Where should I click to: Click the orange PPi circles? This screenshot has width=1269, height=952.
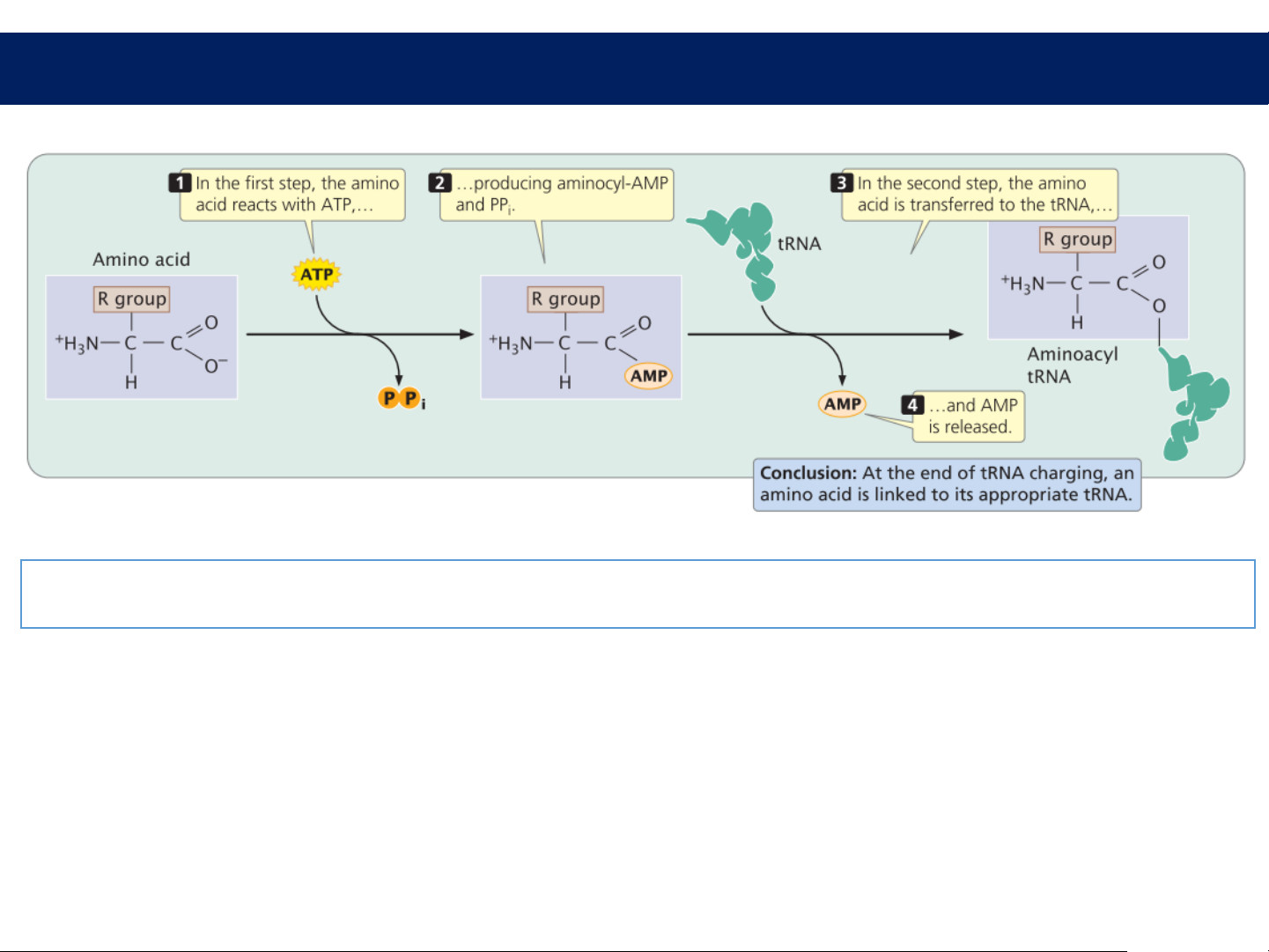click(400, 399)
